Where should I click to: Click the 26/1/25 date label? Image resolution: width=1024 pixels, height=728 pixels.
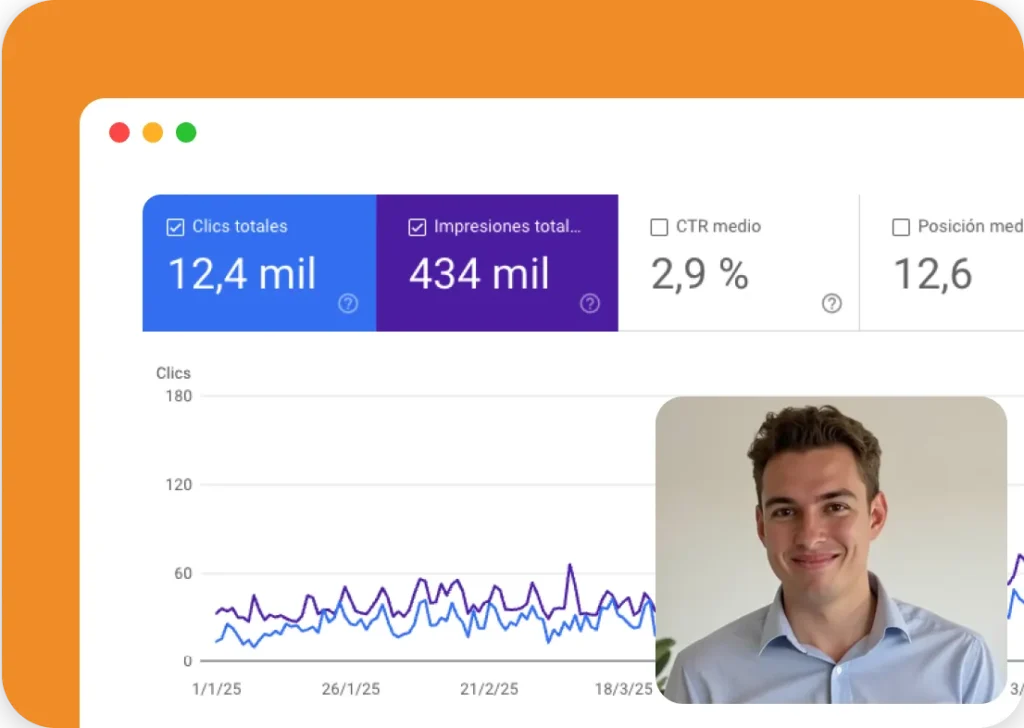[351, 689]
